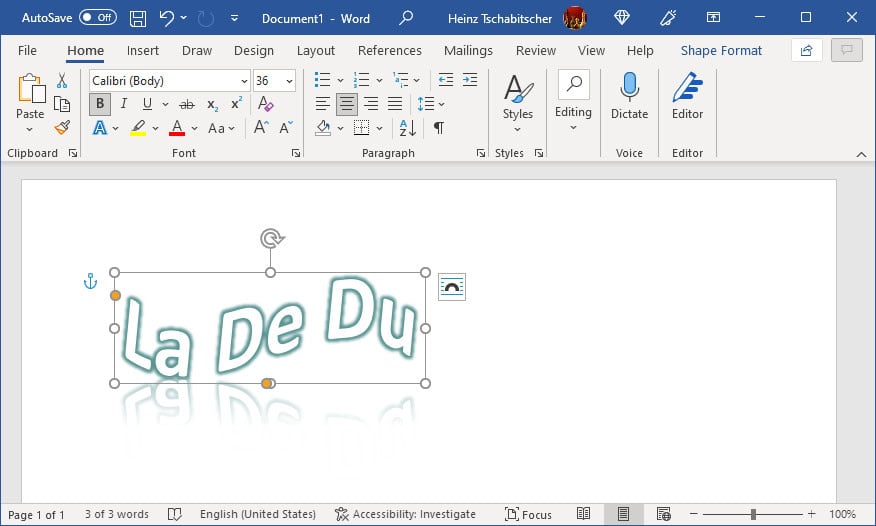Click the rotation handle above WordArt
876x526 pixels.
(272, 239)
